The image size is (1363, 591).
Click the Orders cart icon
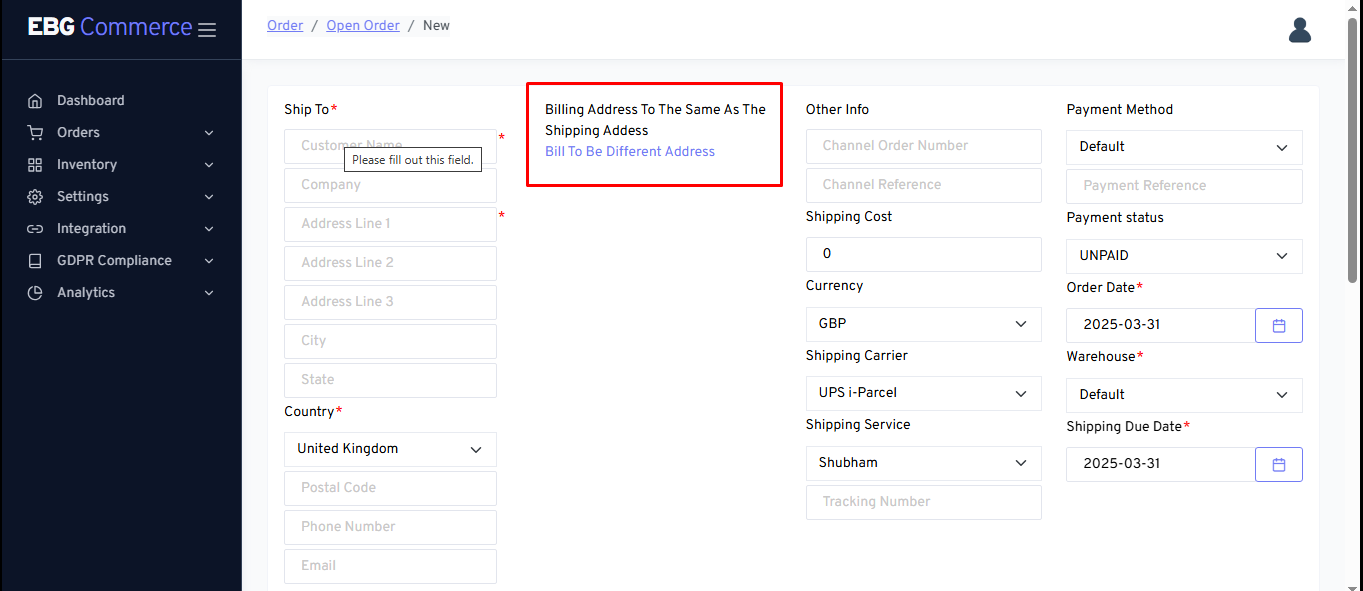(35, 133)
